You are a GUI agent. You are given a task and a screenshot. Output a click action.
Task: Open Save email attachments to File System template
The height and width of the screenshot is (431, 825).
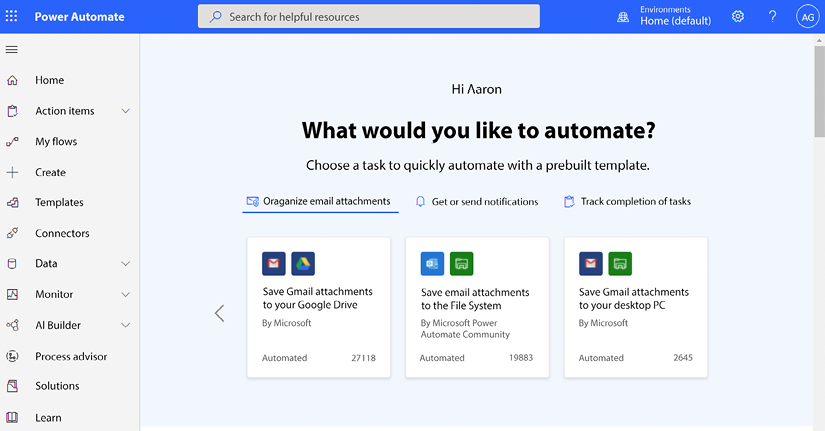point(477,307)
